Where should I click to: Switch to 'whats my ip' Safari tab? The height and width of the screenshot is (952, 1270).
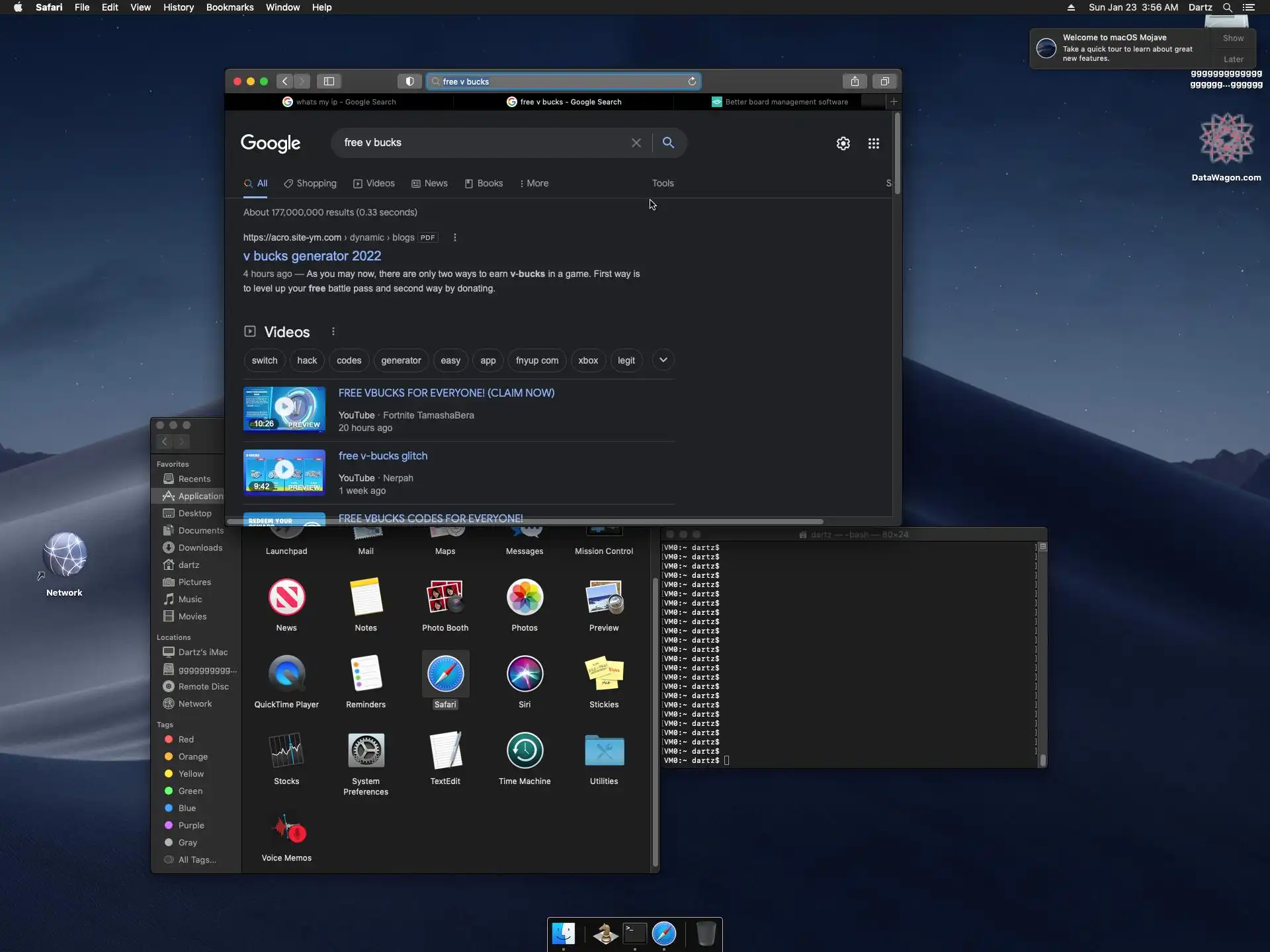coord(339,102)
